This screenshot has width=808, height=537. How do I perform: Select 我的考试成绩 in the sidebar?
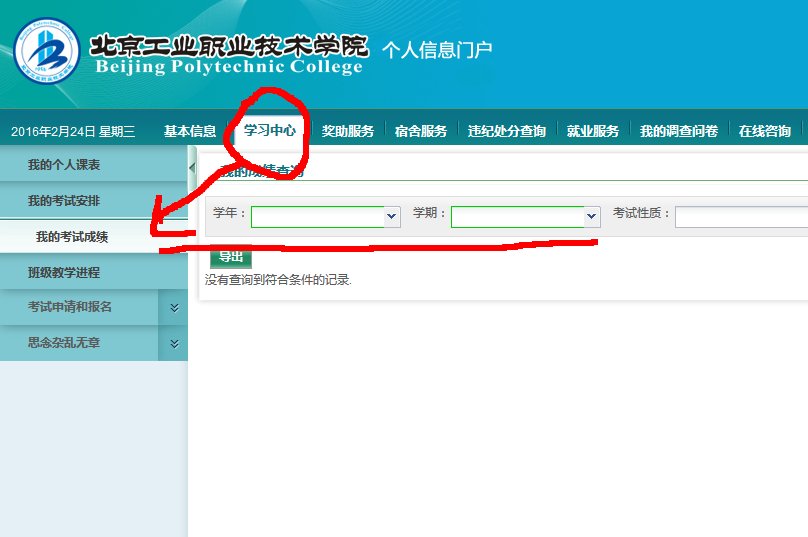[94, 237]
